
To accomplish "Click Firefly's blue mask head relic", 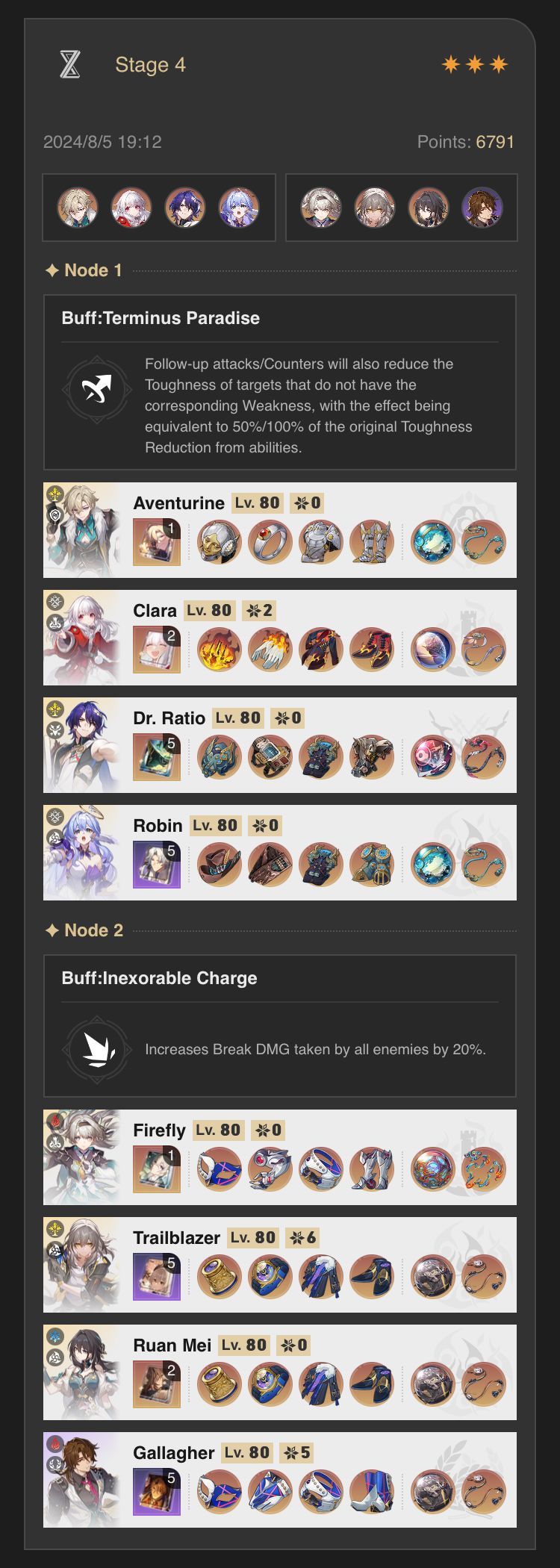I will coord(219,1169).
